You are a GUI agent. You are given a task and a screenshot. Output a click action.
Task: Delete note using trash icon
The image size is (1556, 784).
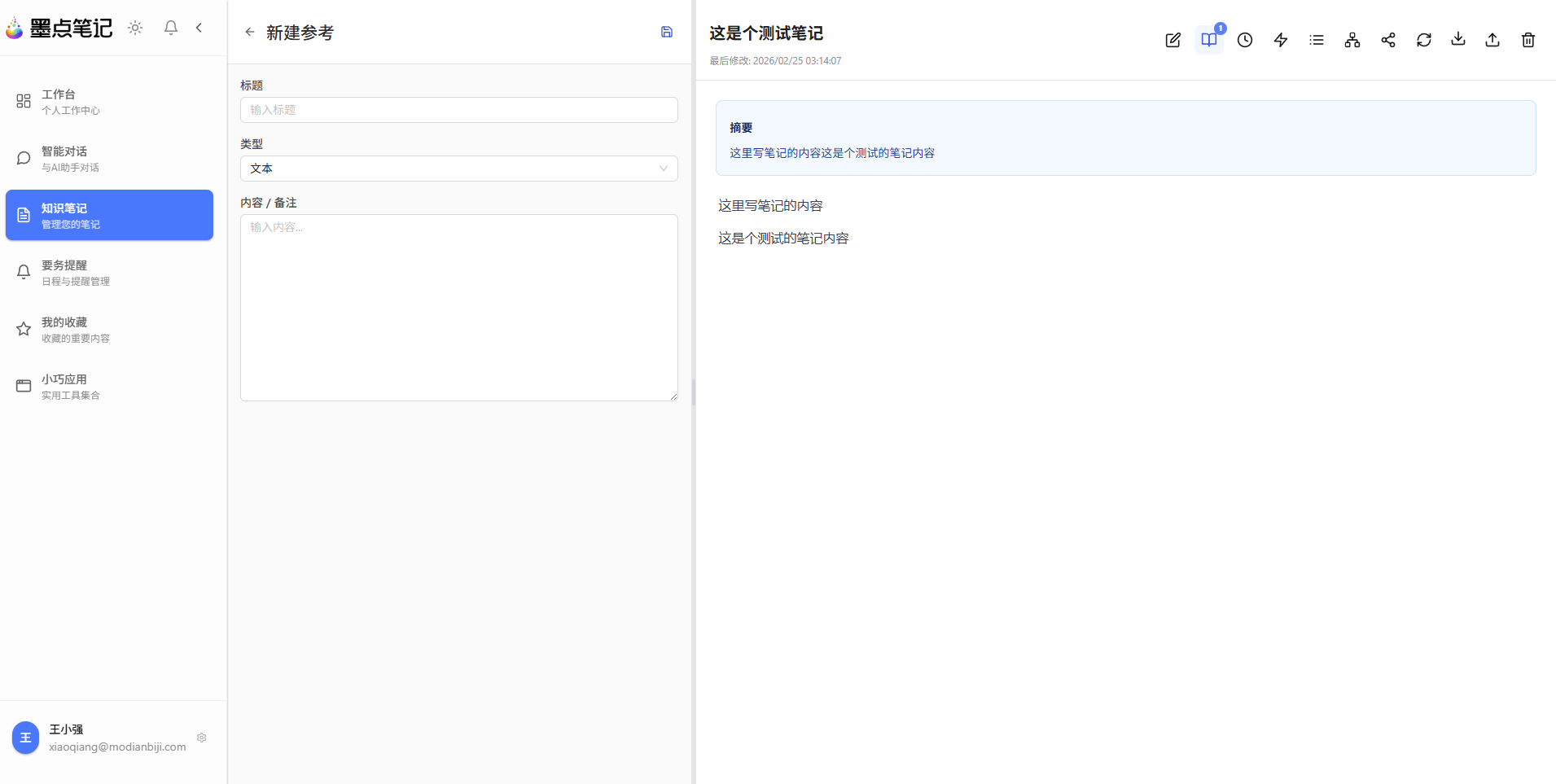pos(1528,40)
